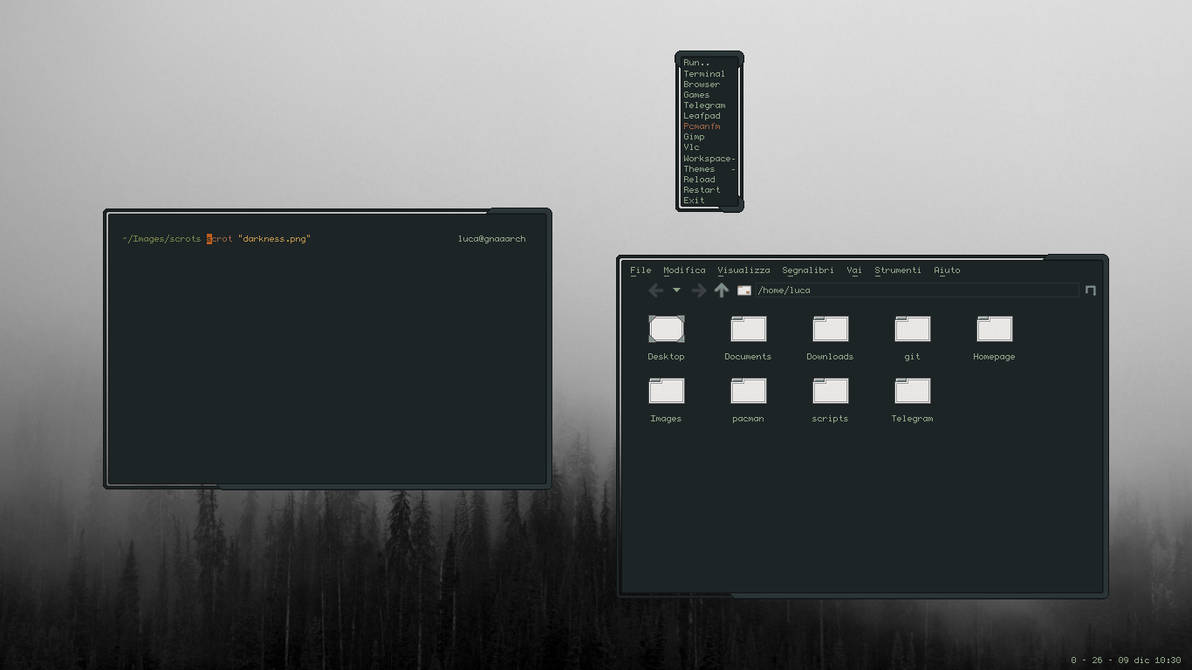Select Run.. at the top of the menu
This screenshot has width=1192, height=670.
click(x=697, y=62)
